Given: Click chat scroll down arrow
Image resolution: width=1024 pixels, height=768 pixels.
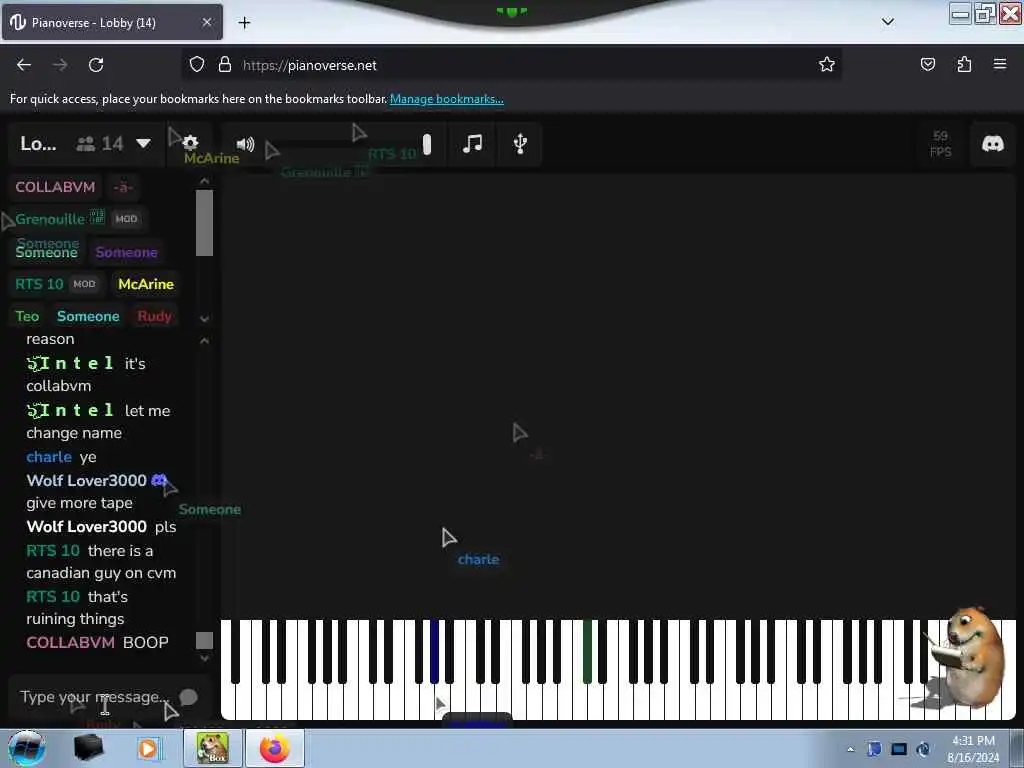Looking at the screenshot, I should (x=204, y=658).
